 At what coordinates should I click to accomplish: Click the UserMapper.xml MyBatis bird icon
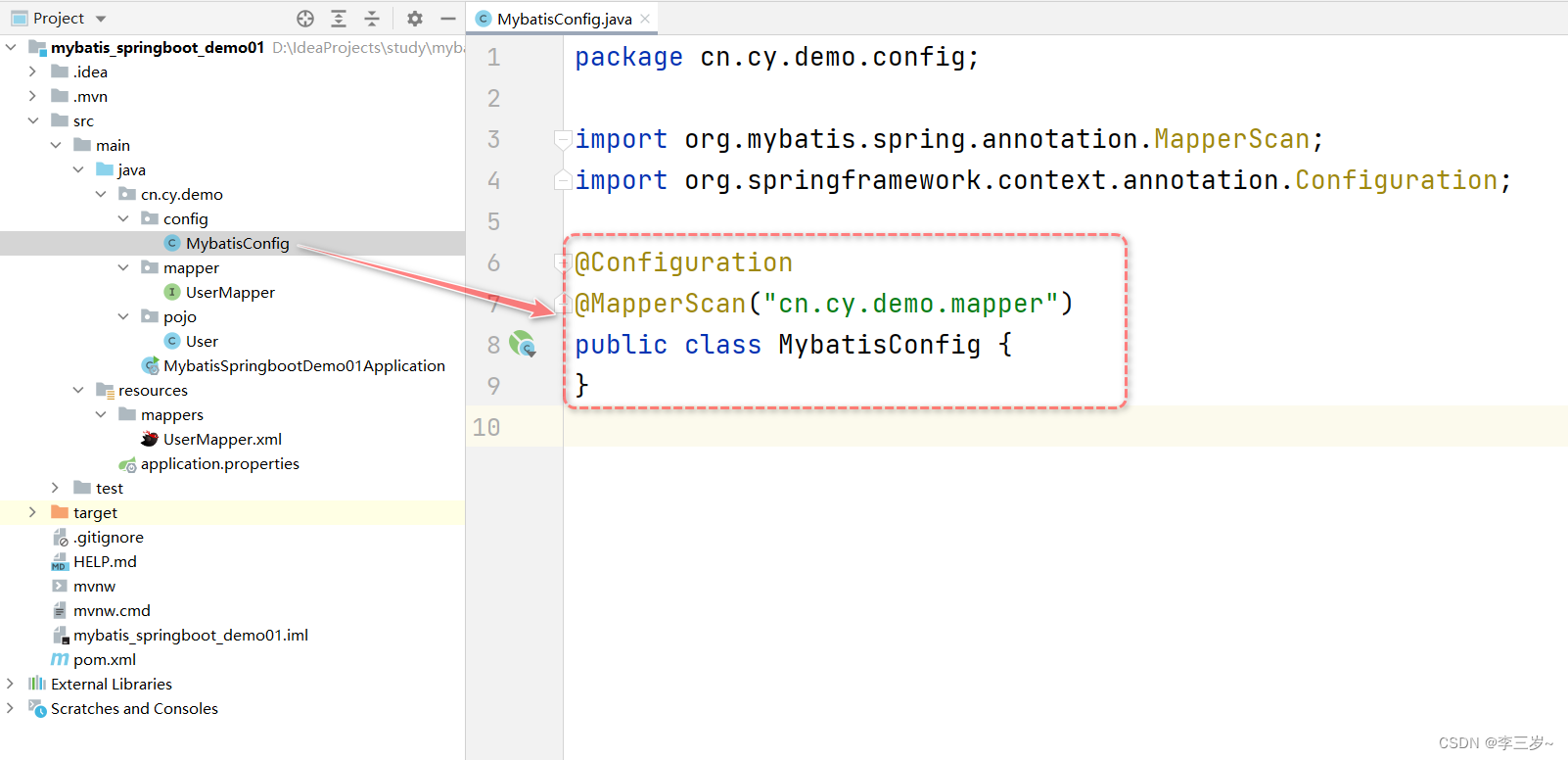click(150, 439)
